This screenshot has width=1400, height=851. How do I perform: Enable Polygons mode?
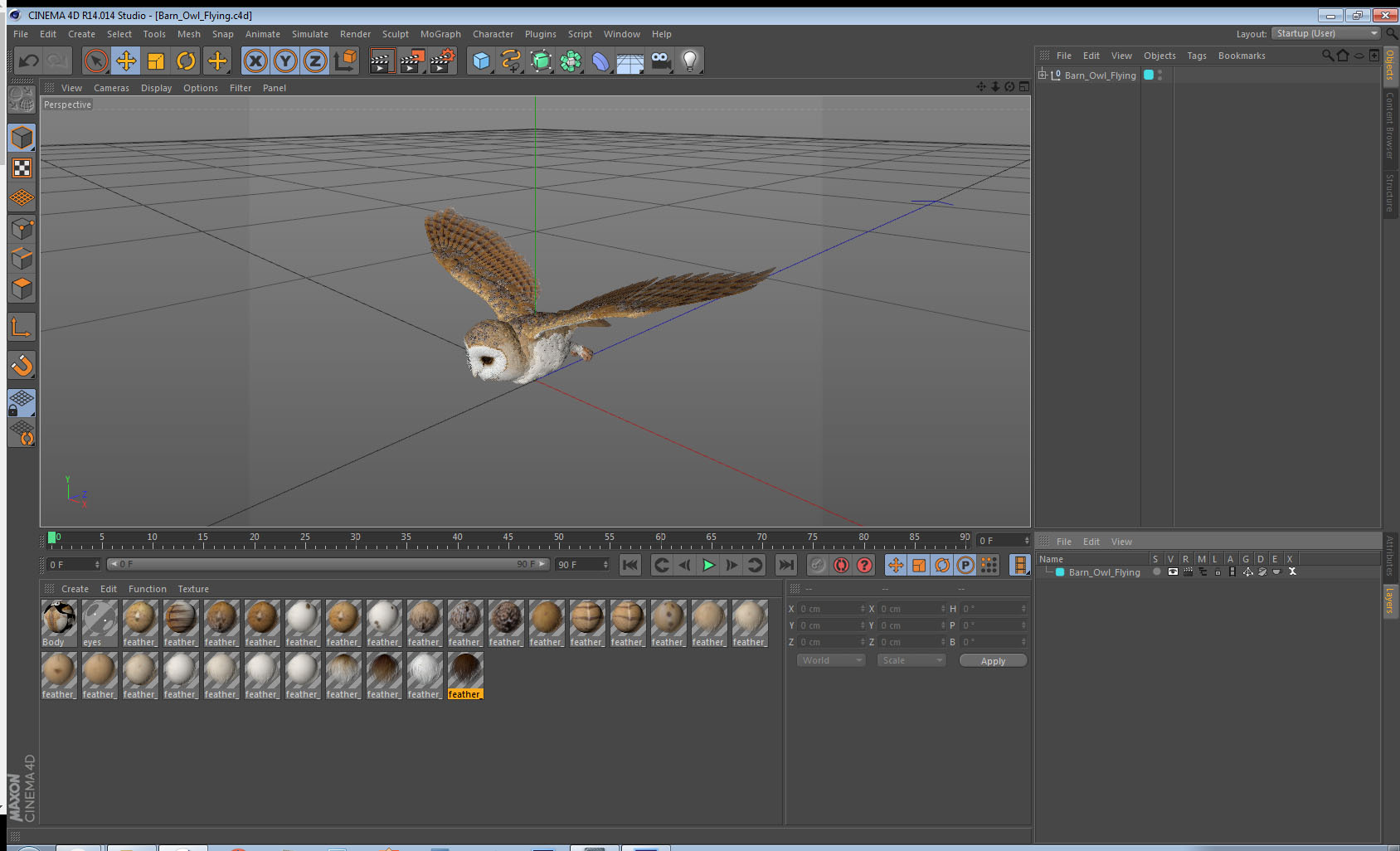[x=22, y=289]
